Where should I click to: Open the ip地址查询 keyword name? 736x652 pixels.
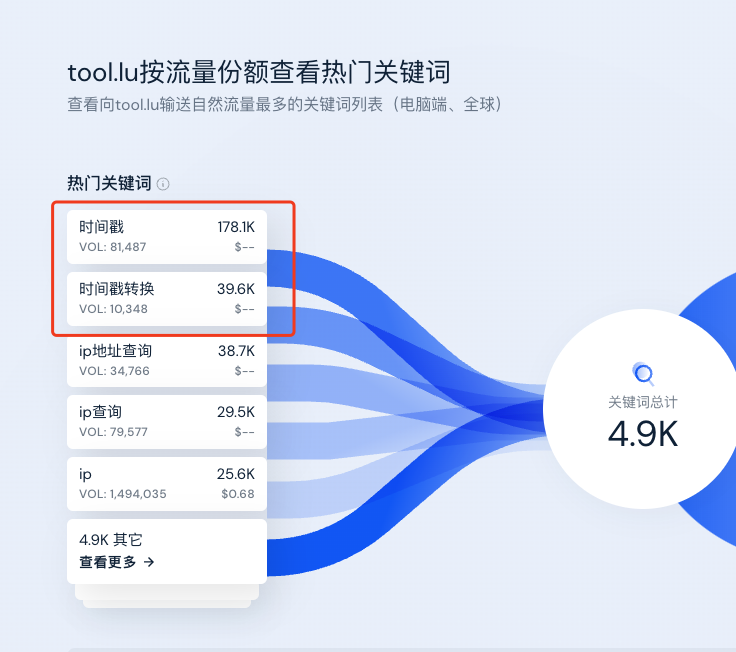(x=116, y=352)
